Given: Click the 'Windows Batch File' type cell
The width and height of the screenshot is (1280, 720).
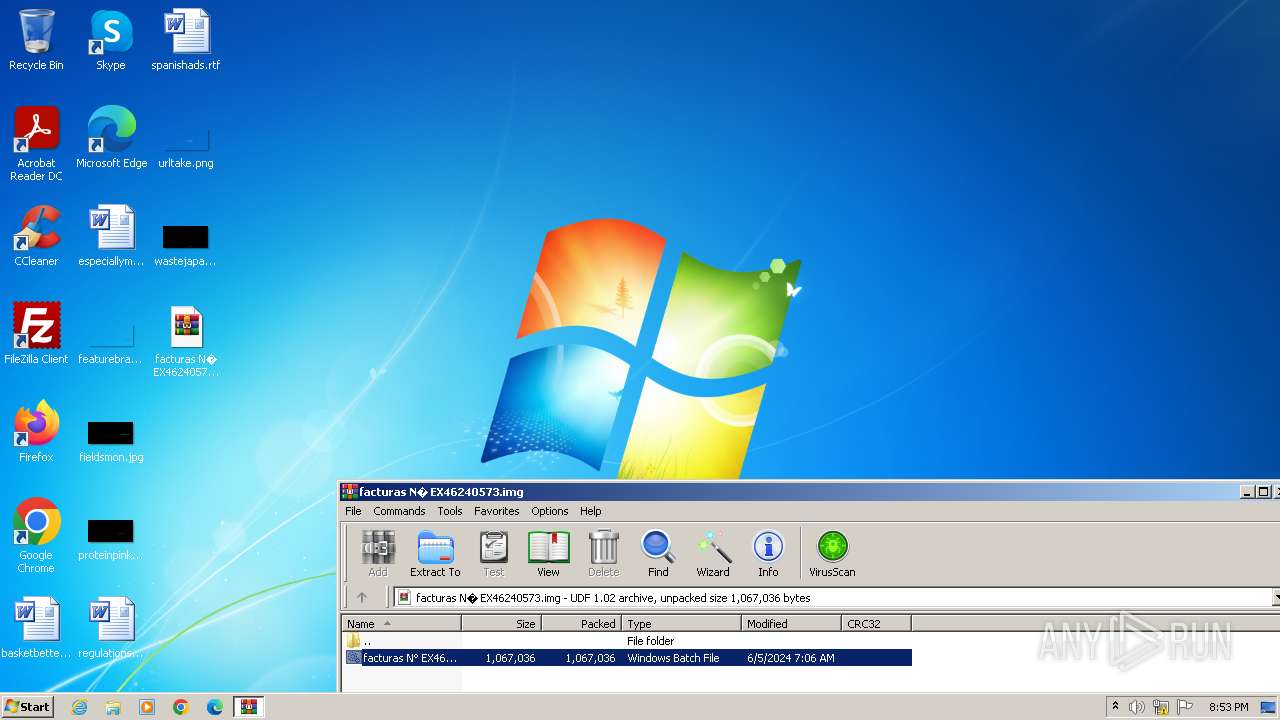Looking at the screenshot, I should tap(673, 658).
